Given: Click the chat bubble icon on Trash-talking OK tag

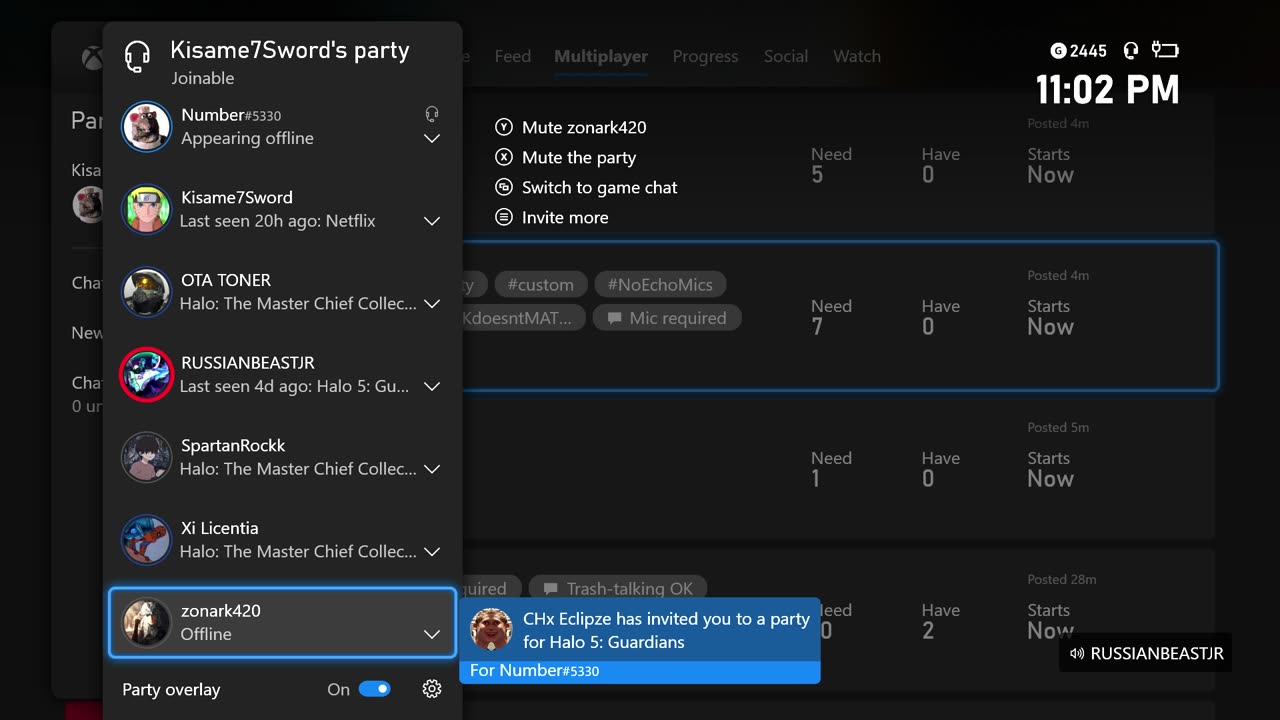Looking at the screenshot, I should 551,589.
